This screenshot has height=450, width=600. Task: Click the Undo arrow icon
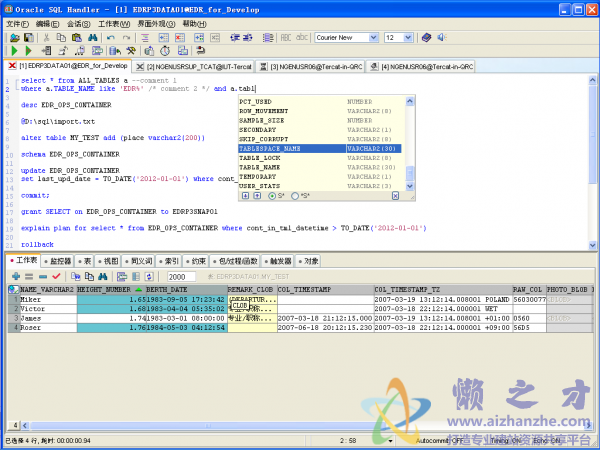(x=111, y=38)
